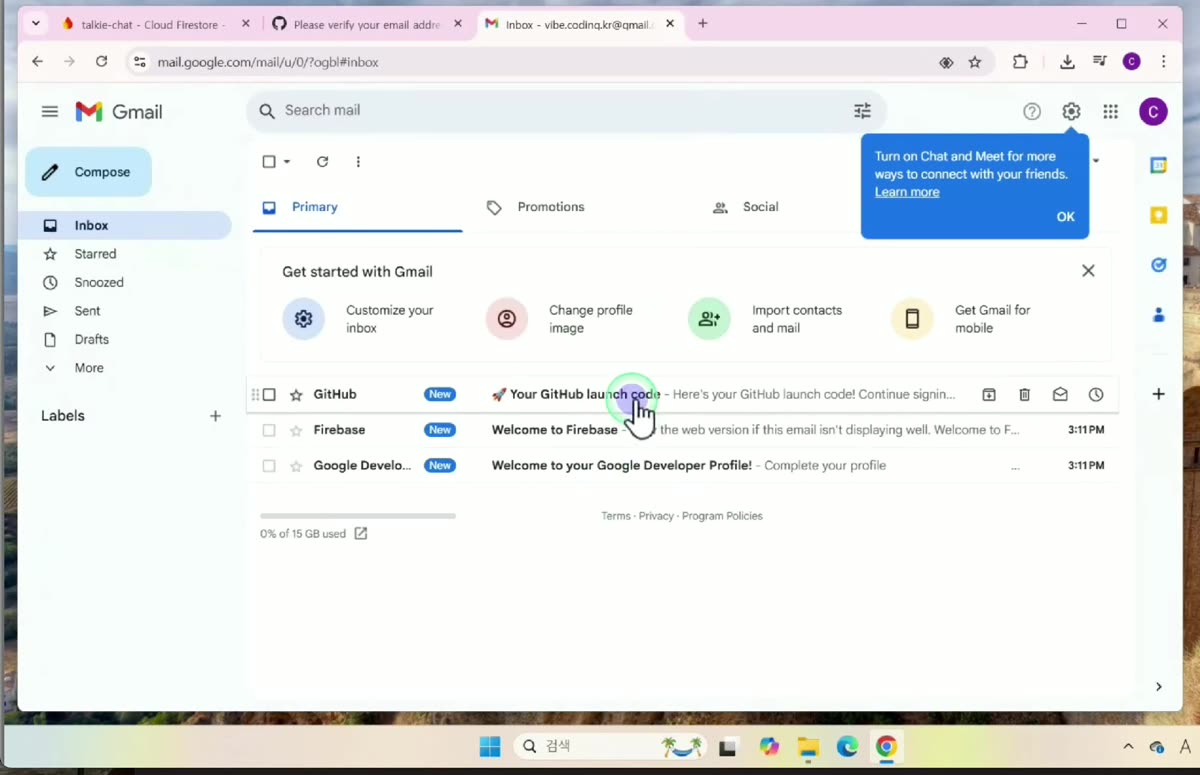Open the Starred folder
Screen dimensions: 1200x775
click(x=95, y=254)
